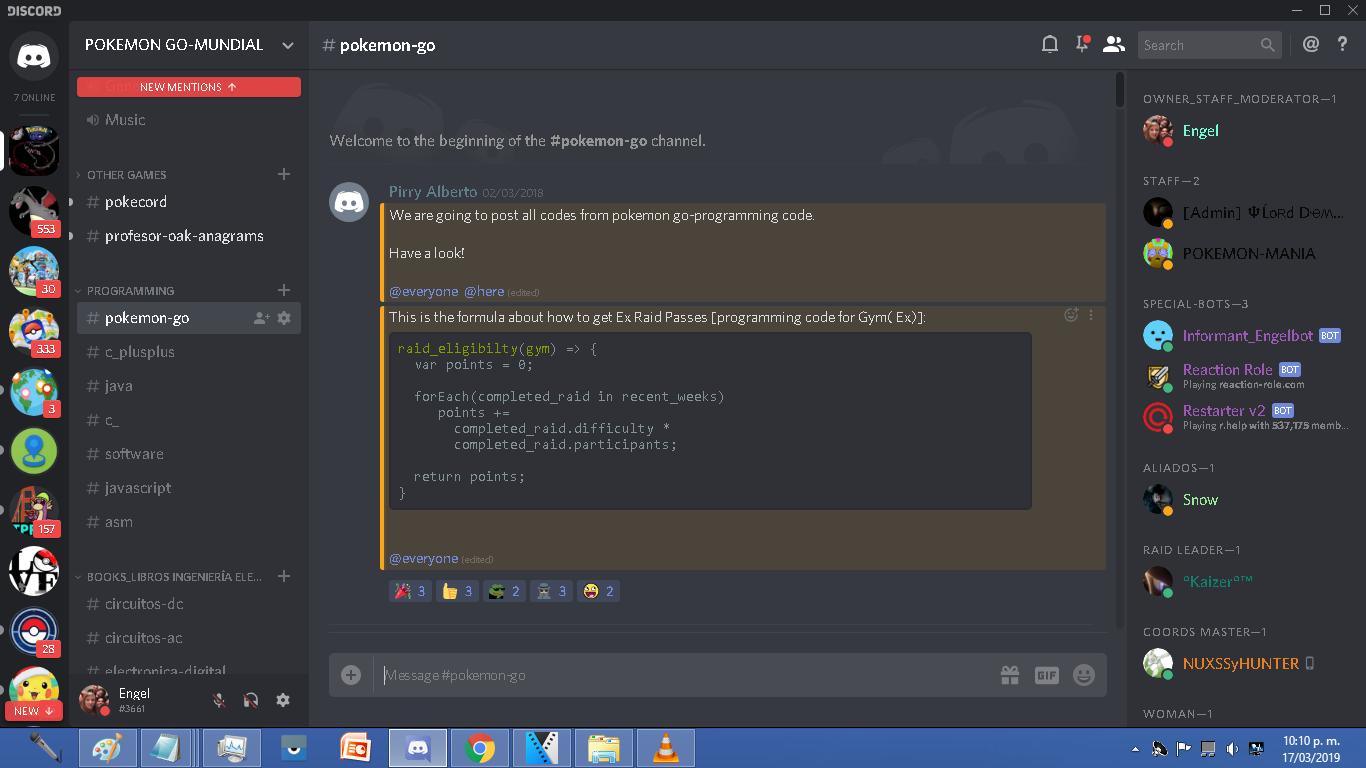Toggle the thumbs up reaction
This screenshot has height=768, width=1366.
pyautogui.click(x=458, y=591)
